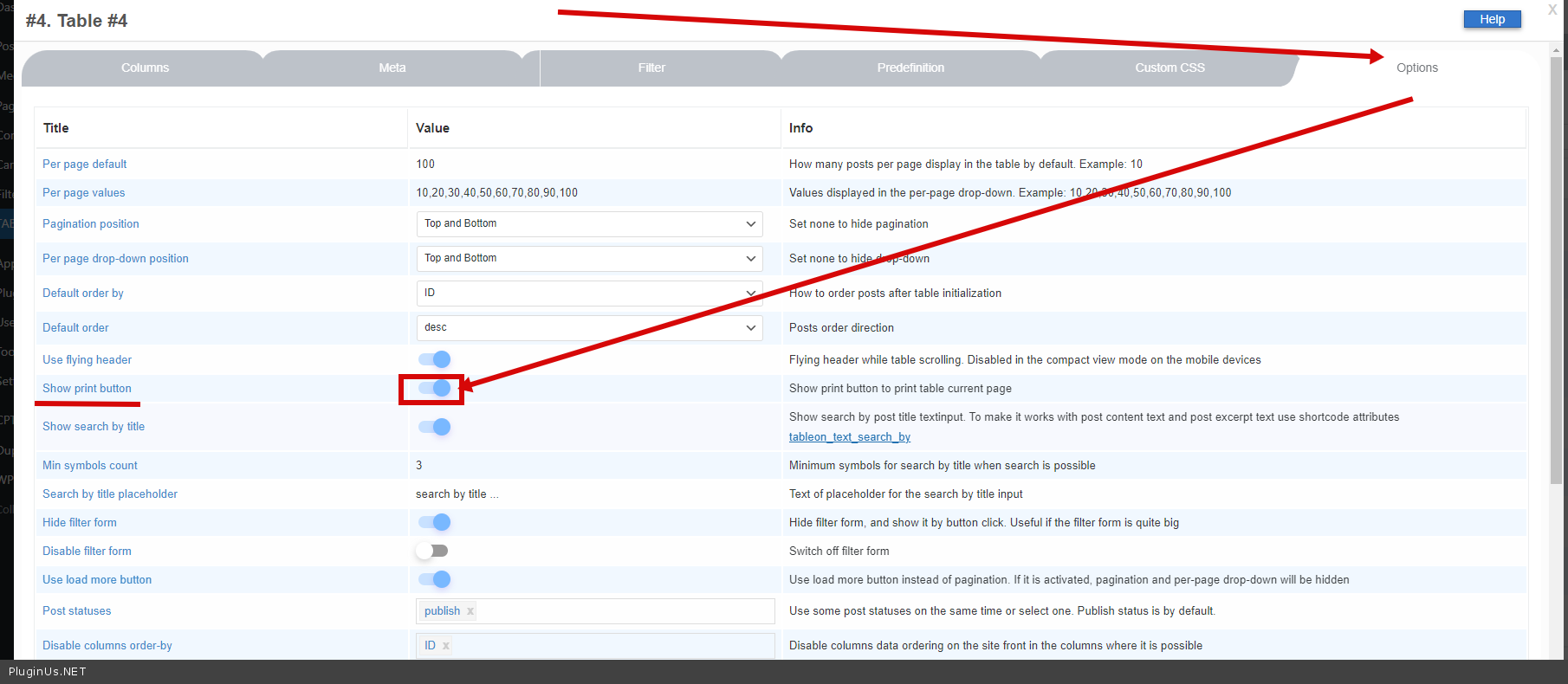Toggle the Use flying header switch
The height and width of the screenshot is (684, 1568).
click(434, 359)
